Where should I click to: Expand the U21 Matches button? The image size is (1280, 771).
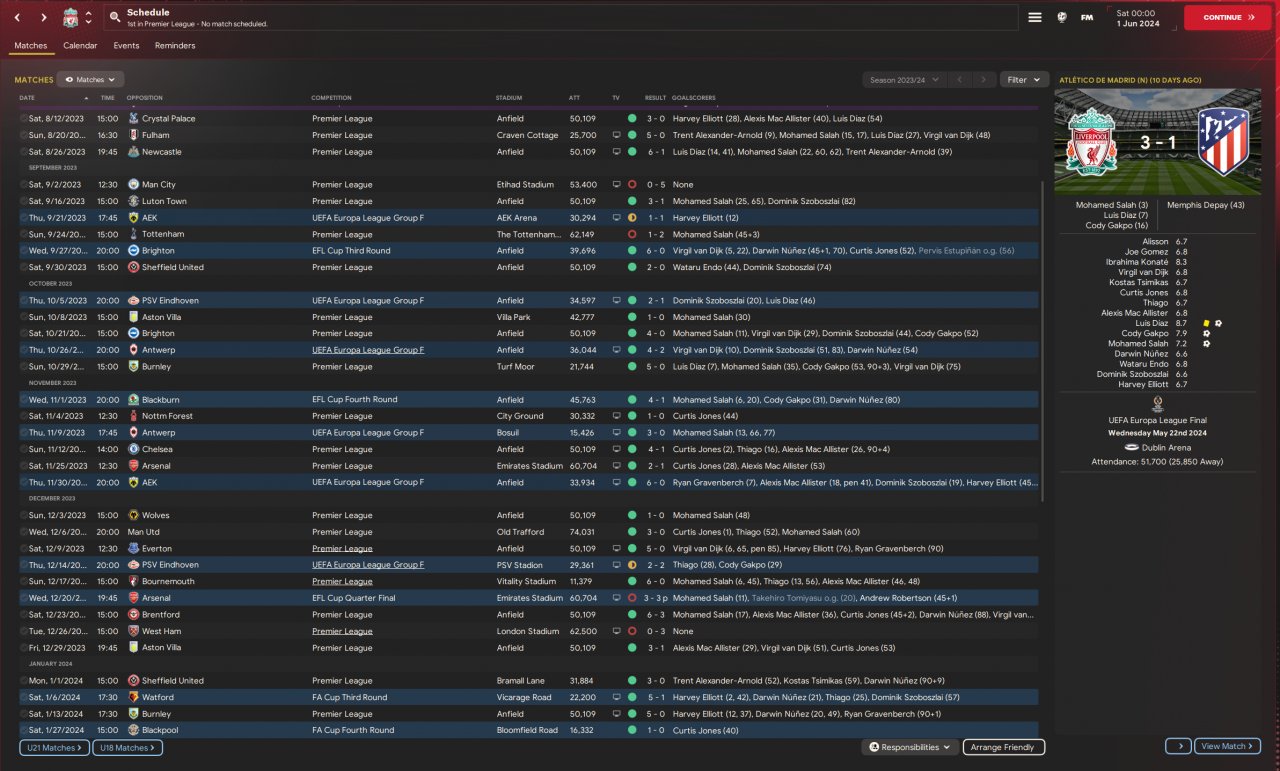coord(54,748)
